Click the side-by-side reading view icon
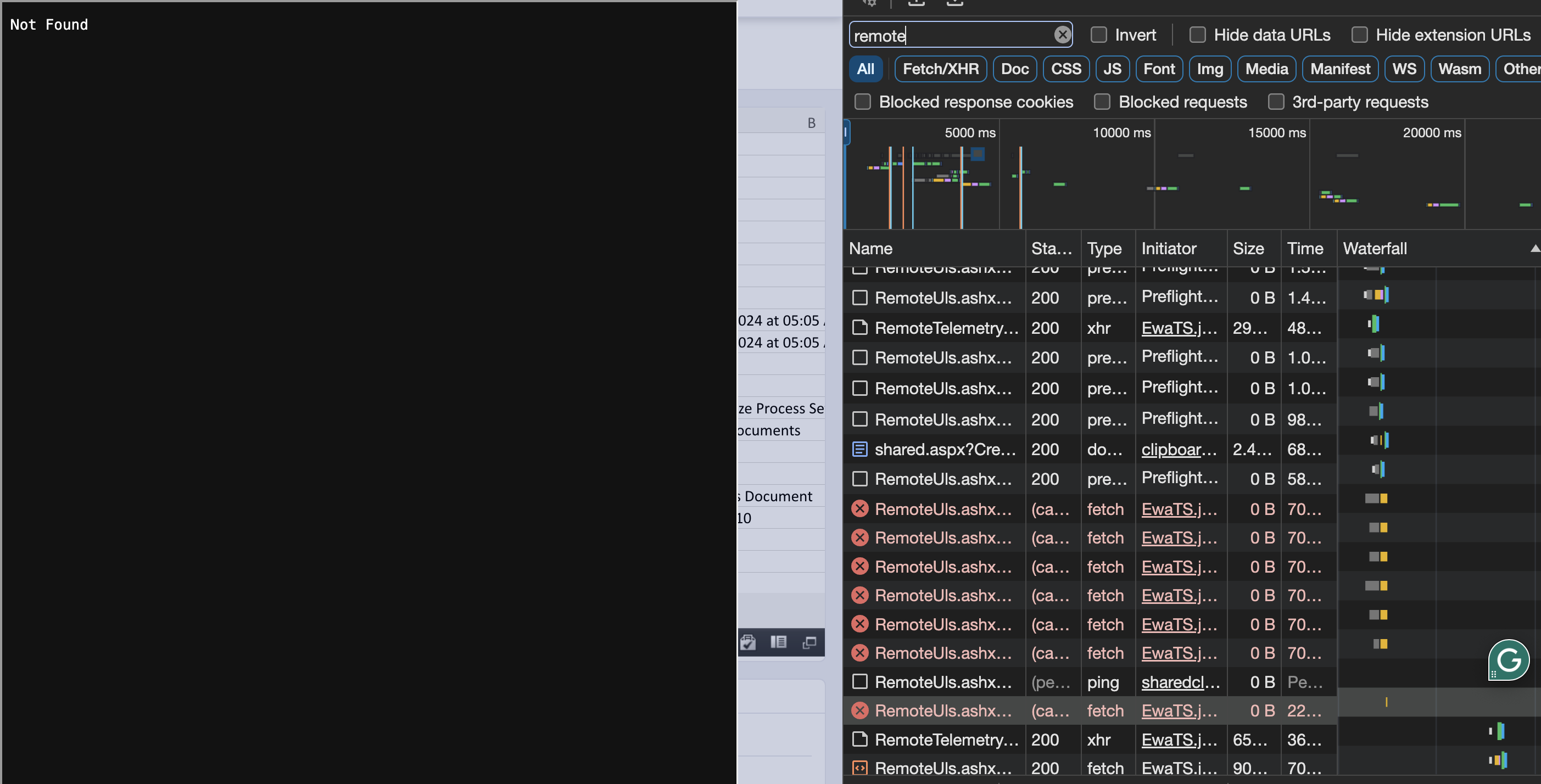 [779, 642]
